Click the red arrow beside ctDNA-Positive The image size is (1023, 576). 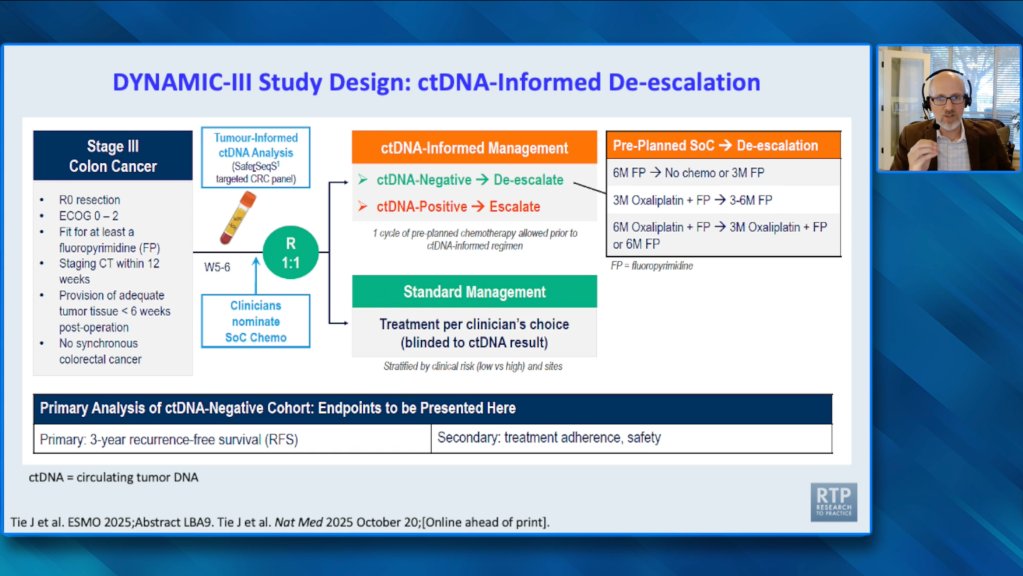tap(363, 207)
